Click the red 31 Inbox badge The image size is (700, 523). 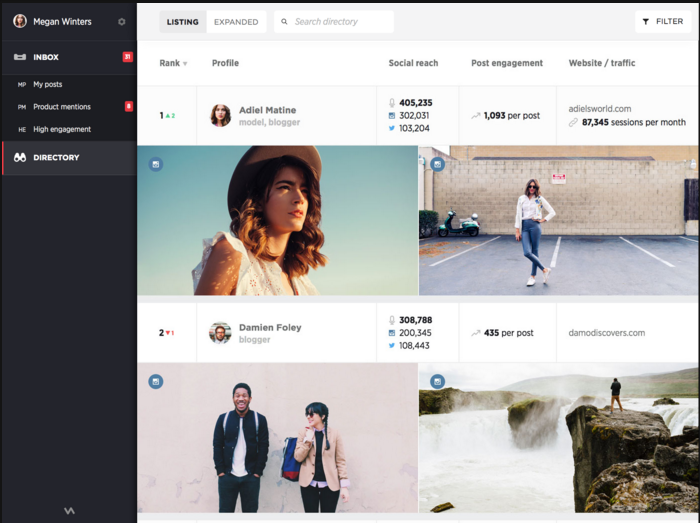click(x=128, y=57)
